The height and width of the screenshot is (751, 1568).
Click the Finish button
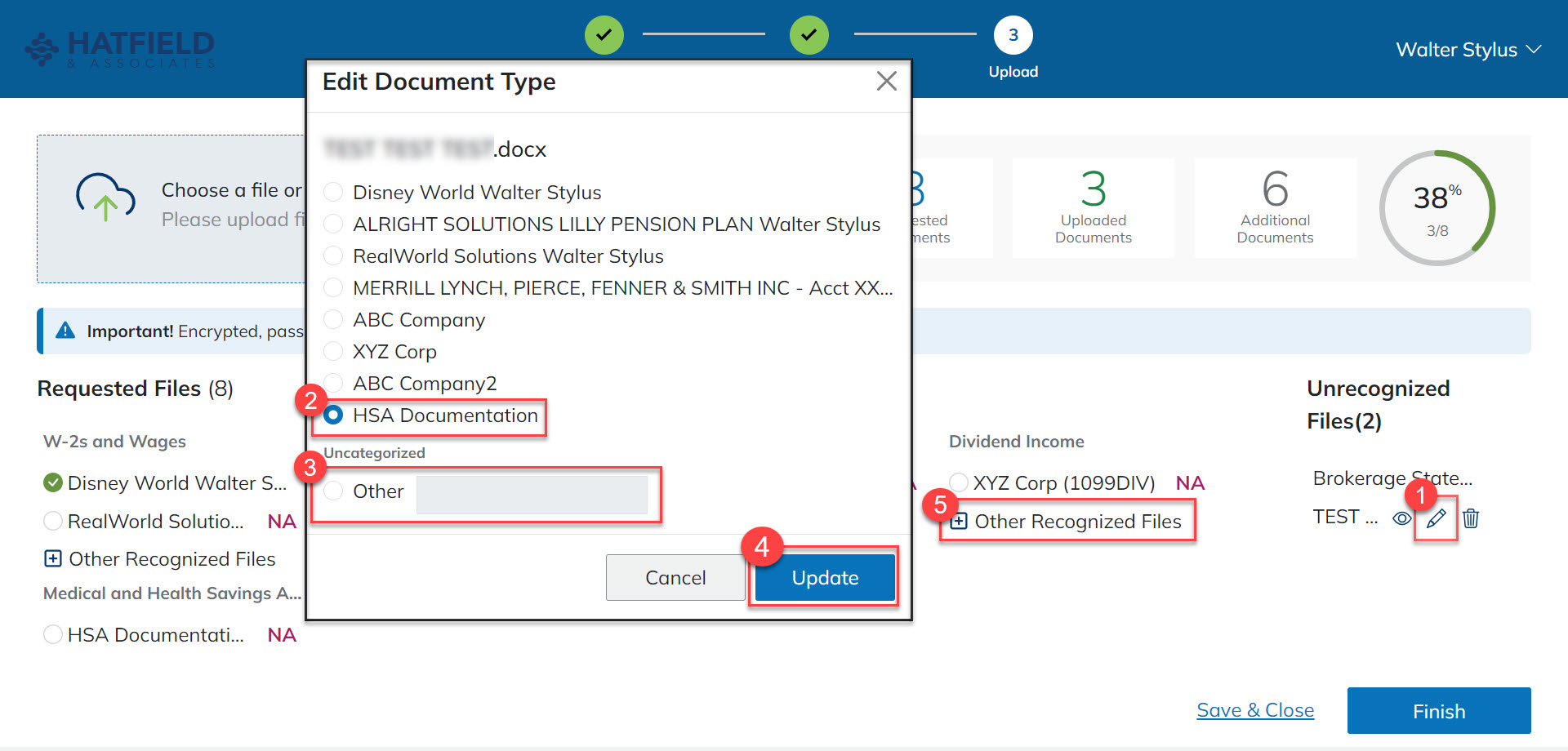[x=1439, y=711]
